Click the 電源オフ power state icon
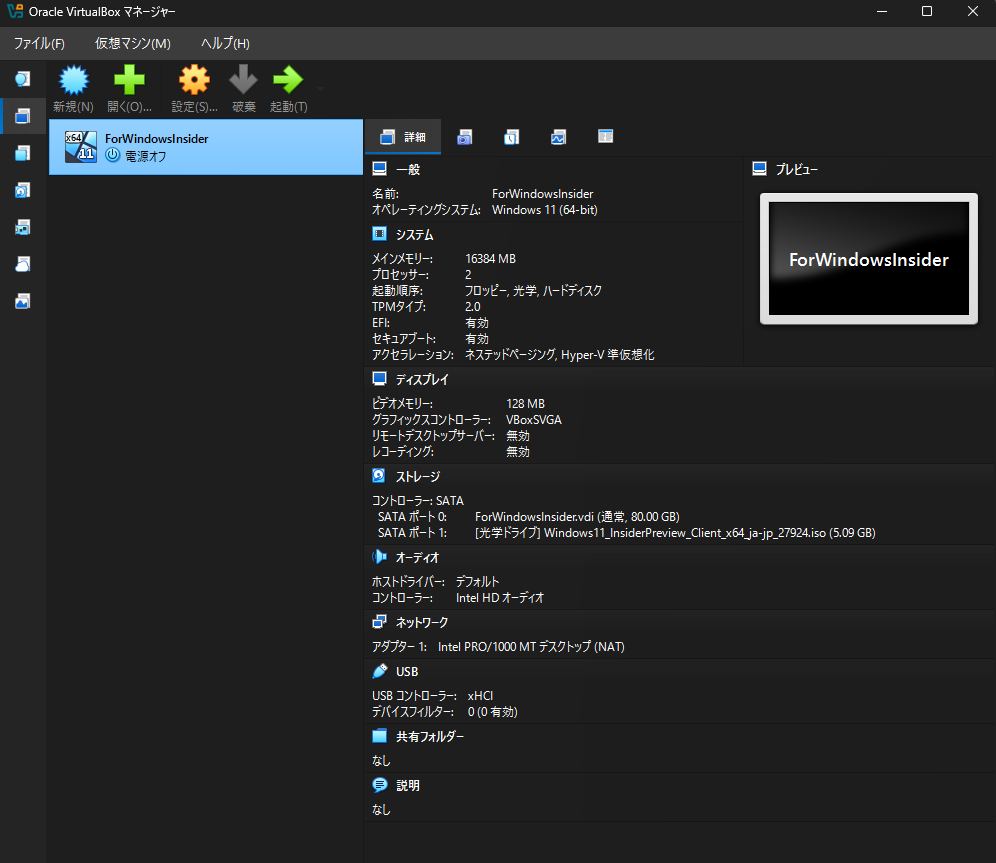Screen dimensions: 996x863 [112, 155]
